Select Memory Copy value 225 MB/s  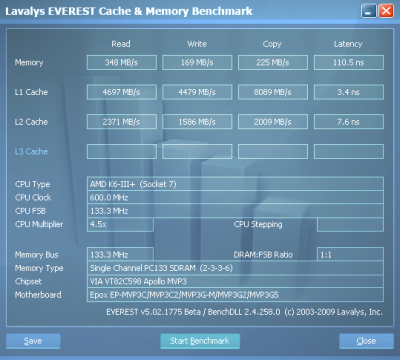(273, 62)
